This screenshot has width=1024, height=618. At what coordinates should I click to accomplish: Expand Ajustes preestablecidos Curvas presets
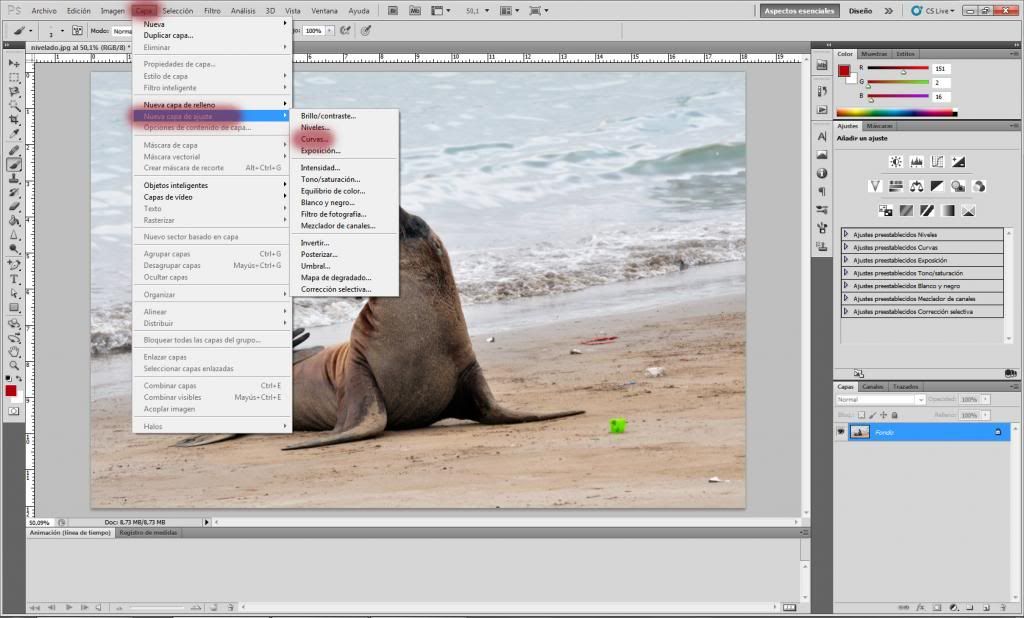tap(846, 247)
